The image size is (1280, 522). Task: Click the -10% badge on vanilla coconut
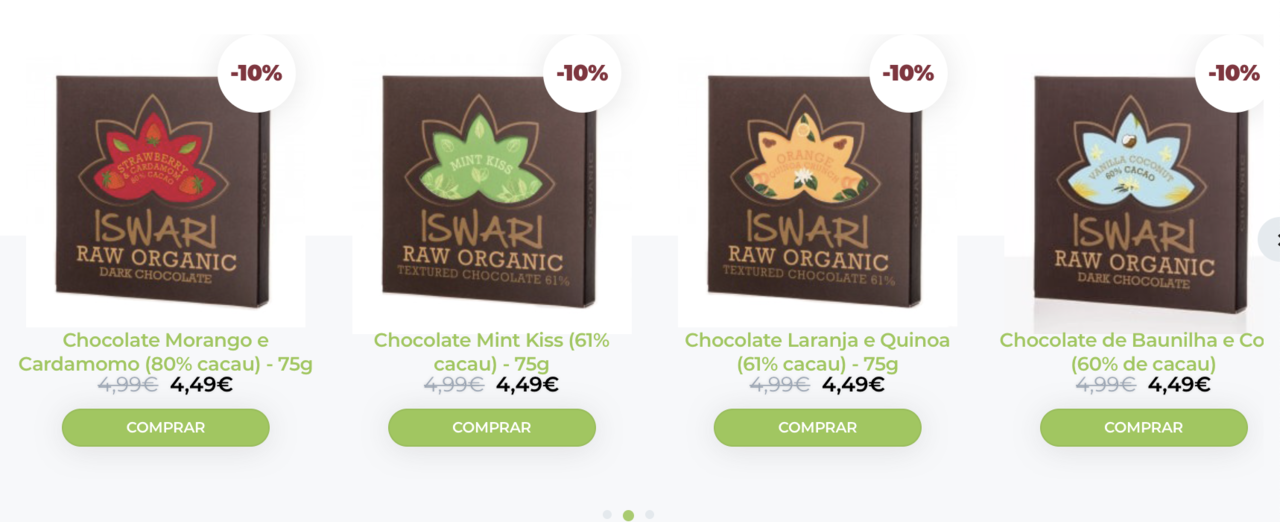(x=1234, y=73)
